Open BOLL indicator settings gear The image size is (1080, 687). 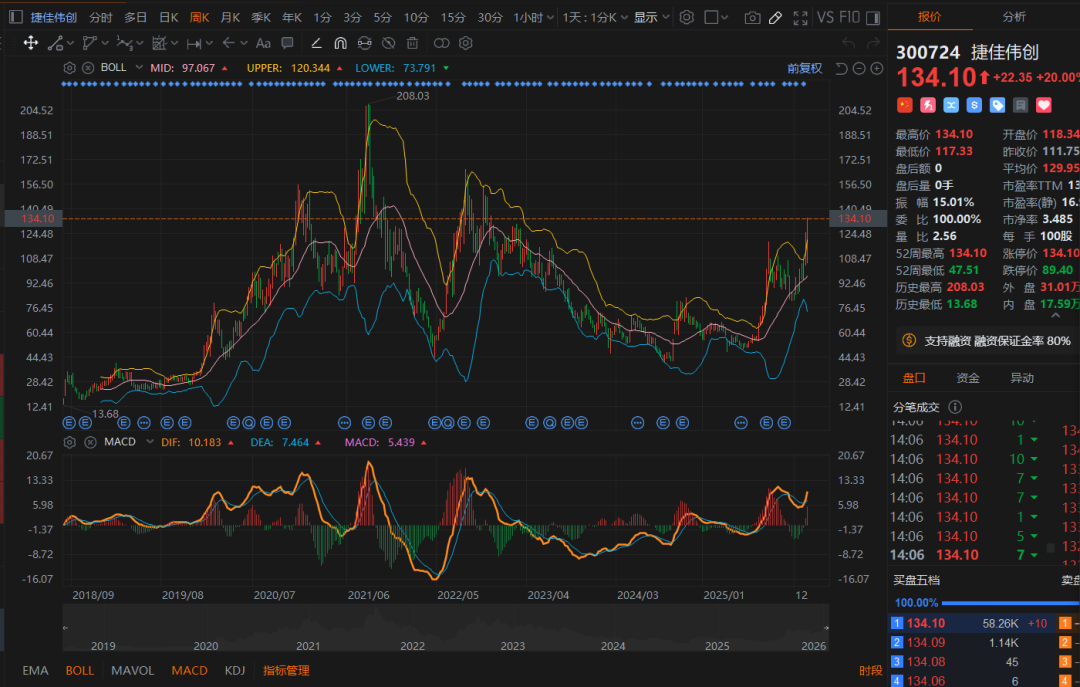coord(70,67)
